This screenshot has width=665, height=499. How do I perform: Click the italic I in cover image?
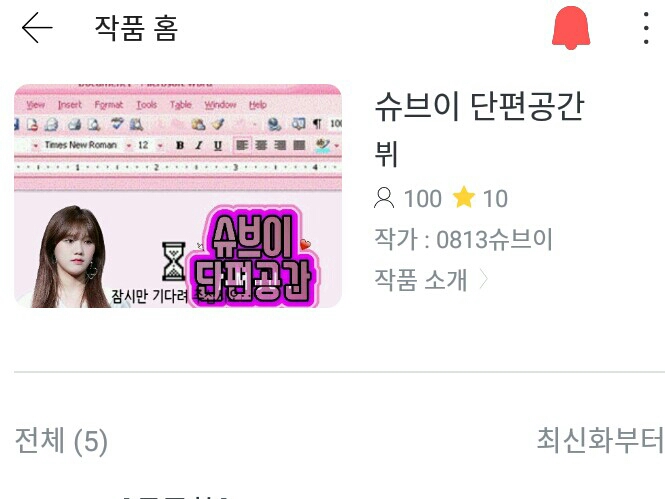pyautogui.click(x=198, y=145)
